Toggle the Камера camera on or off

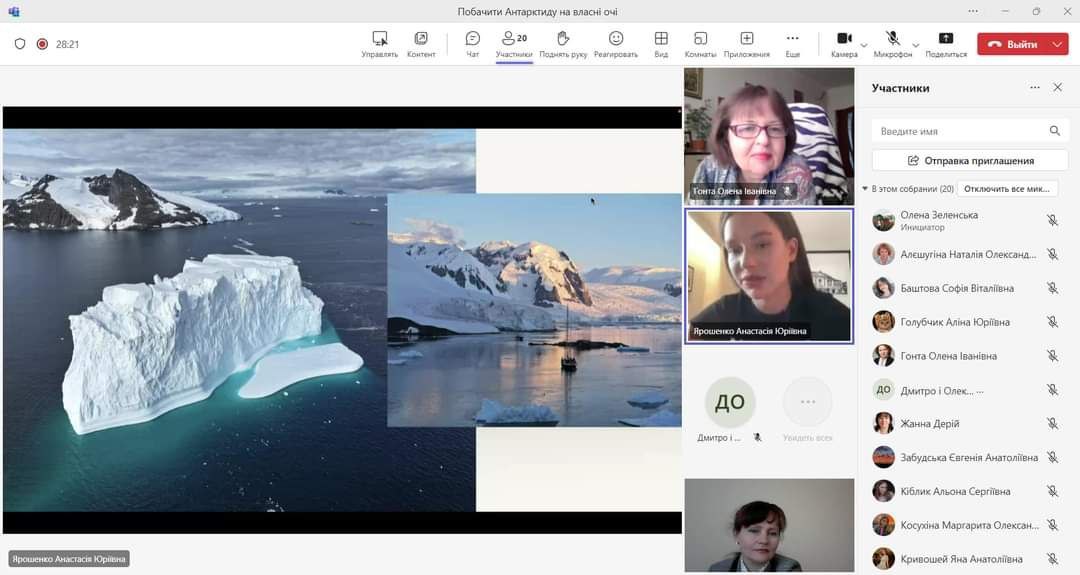(x=843, y=39)
